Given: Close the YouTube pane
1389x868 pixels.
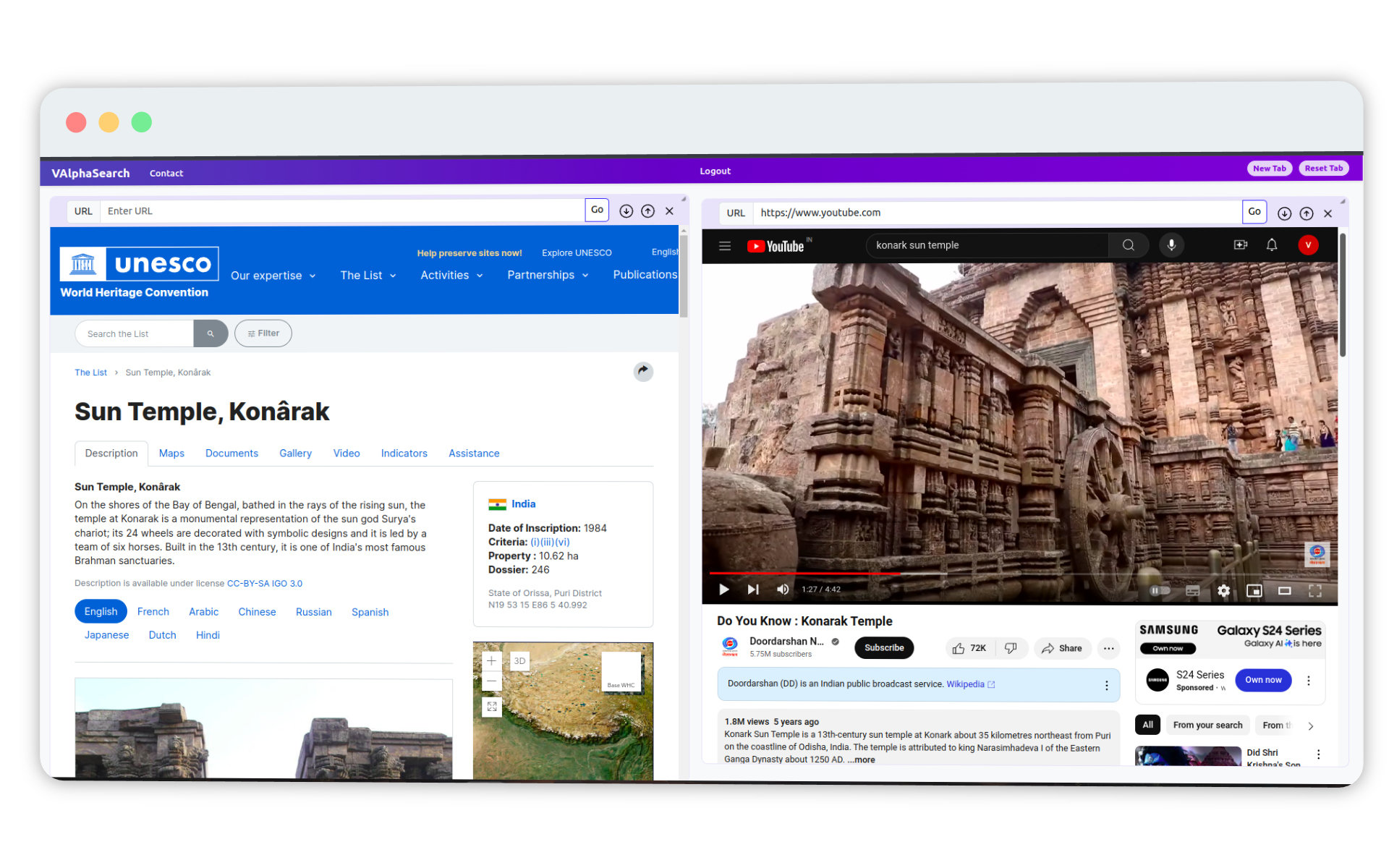Looking at the screenshot, I should tap(1328, 213).
